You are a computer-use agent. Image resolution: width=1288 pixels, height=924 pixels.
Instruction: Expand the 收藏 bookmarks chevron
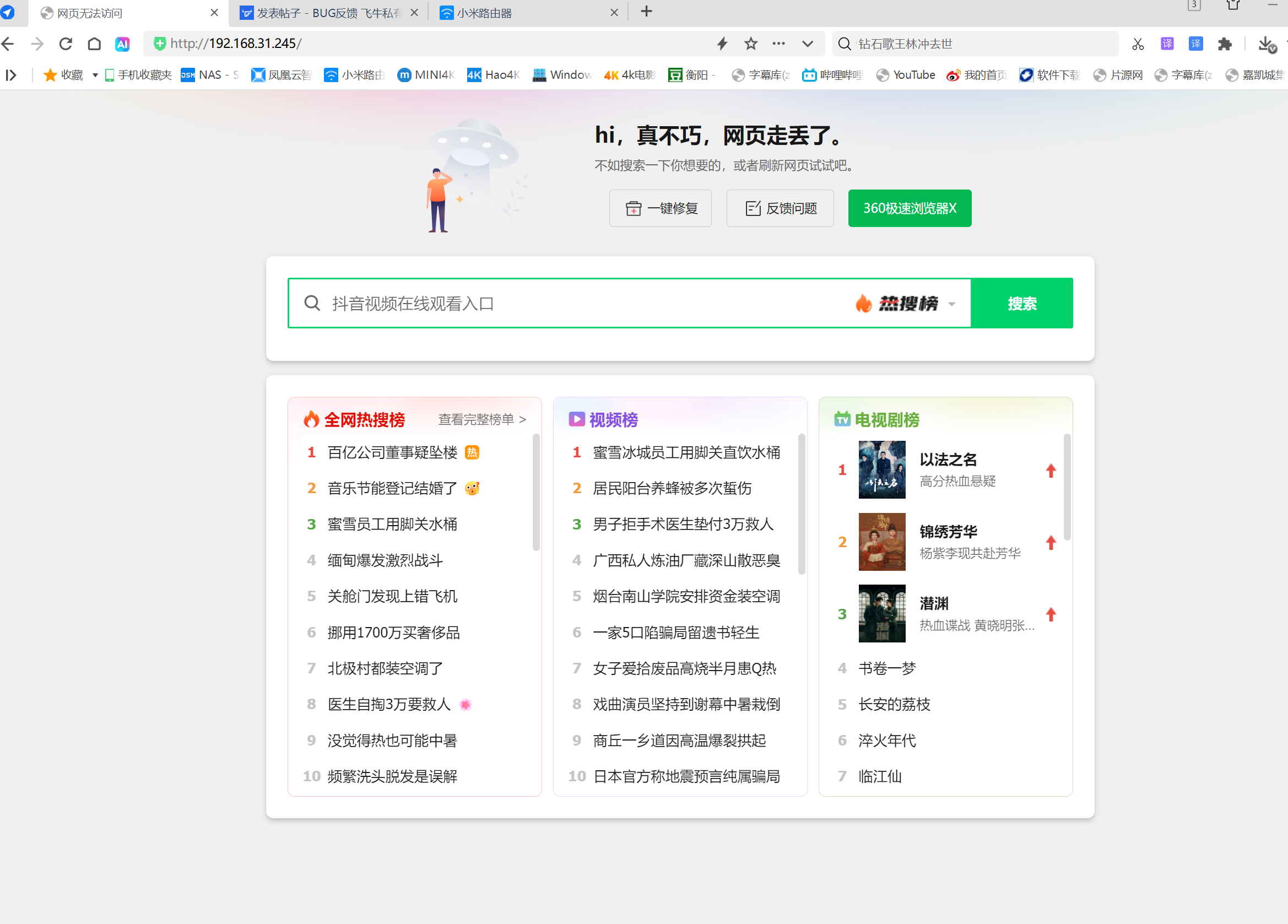point(94,74)
